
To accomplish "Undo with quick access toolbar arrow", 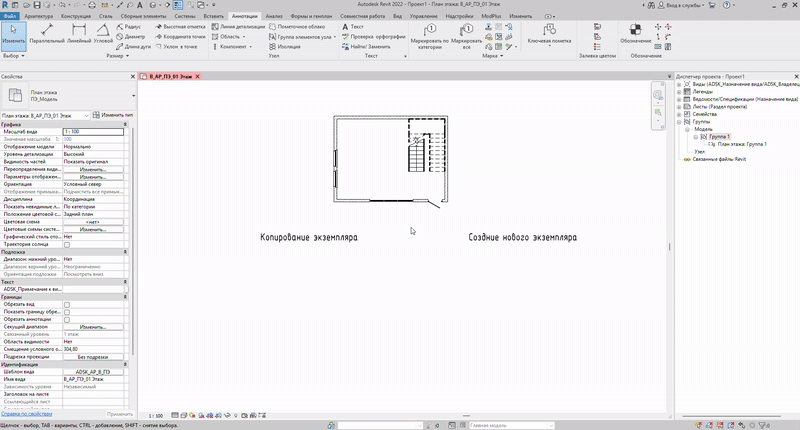I will [62, 5].
